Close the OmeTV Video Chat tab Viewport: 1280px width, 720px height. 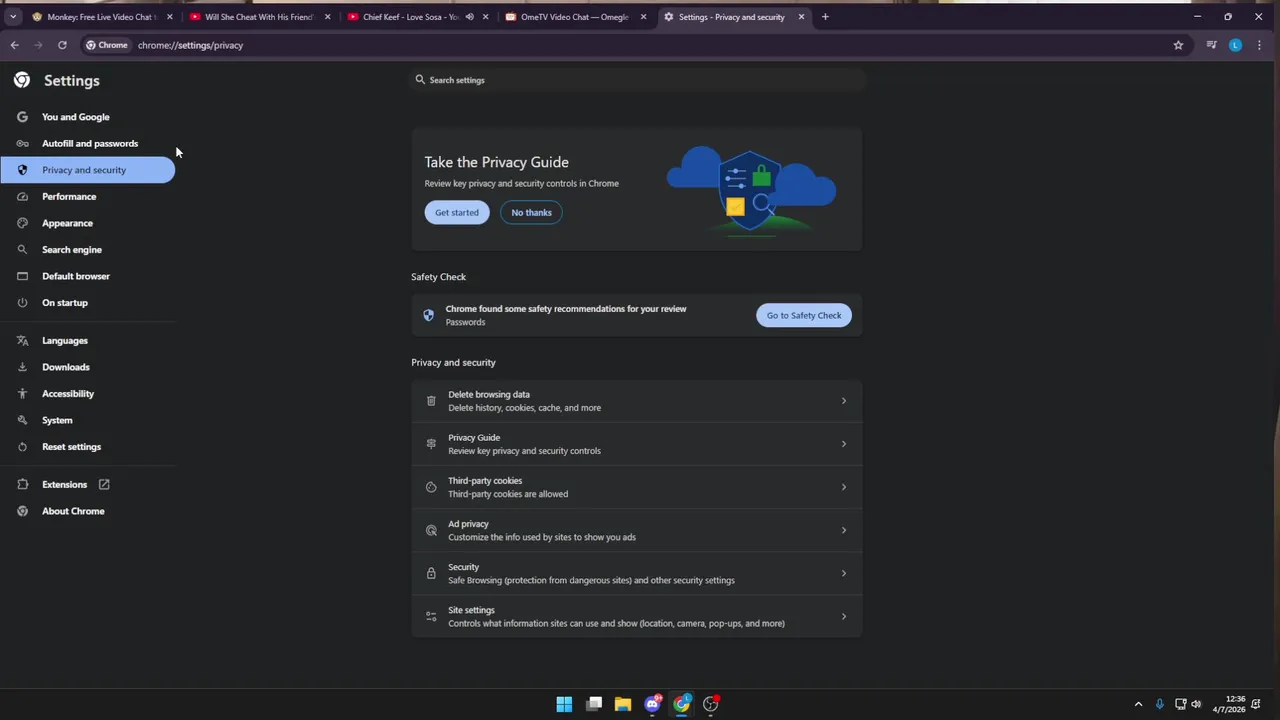(x=643, y=17)
